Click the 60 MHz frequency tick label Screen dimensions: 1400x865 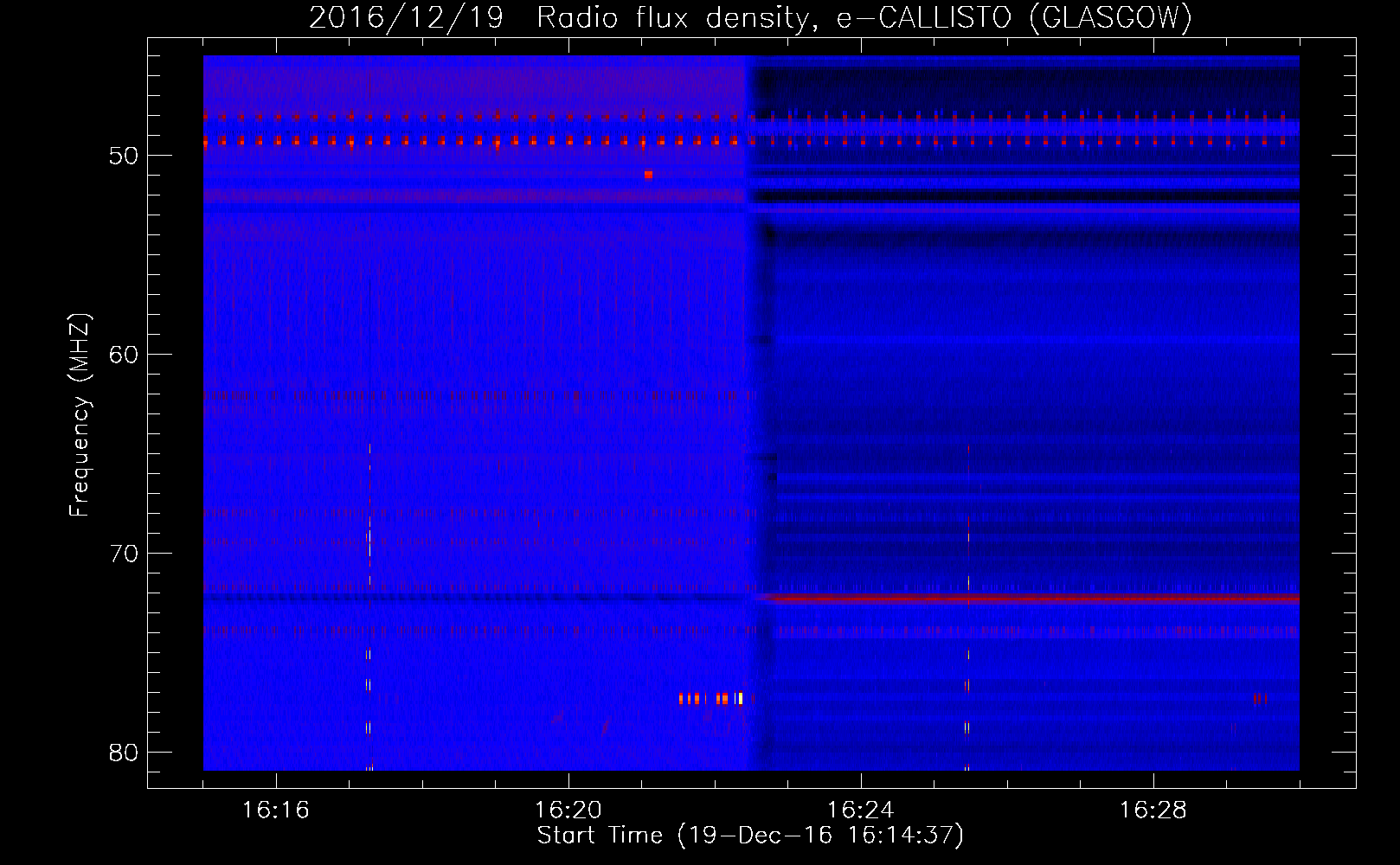(x=122, y=355)
